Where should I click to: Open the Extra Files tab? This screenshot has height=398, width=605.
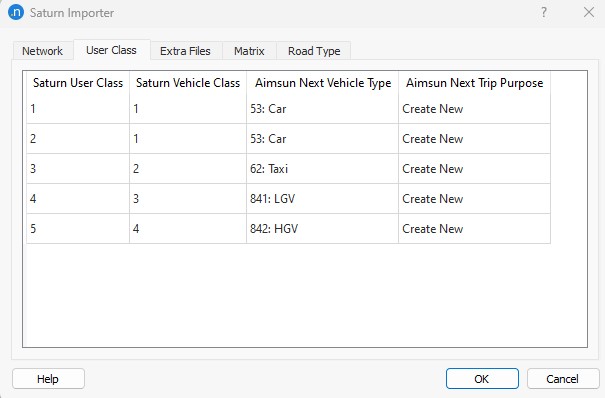point(185,51)
